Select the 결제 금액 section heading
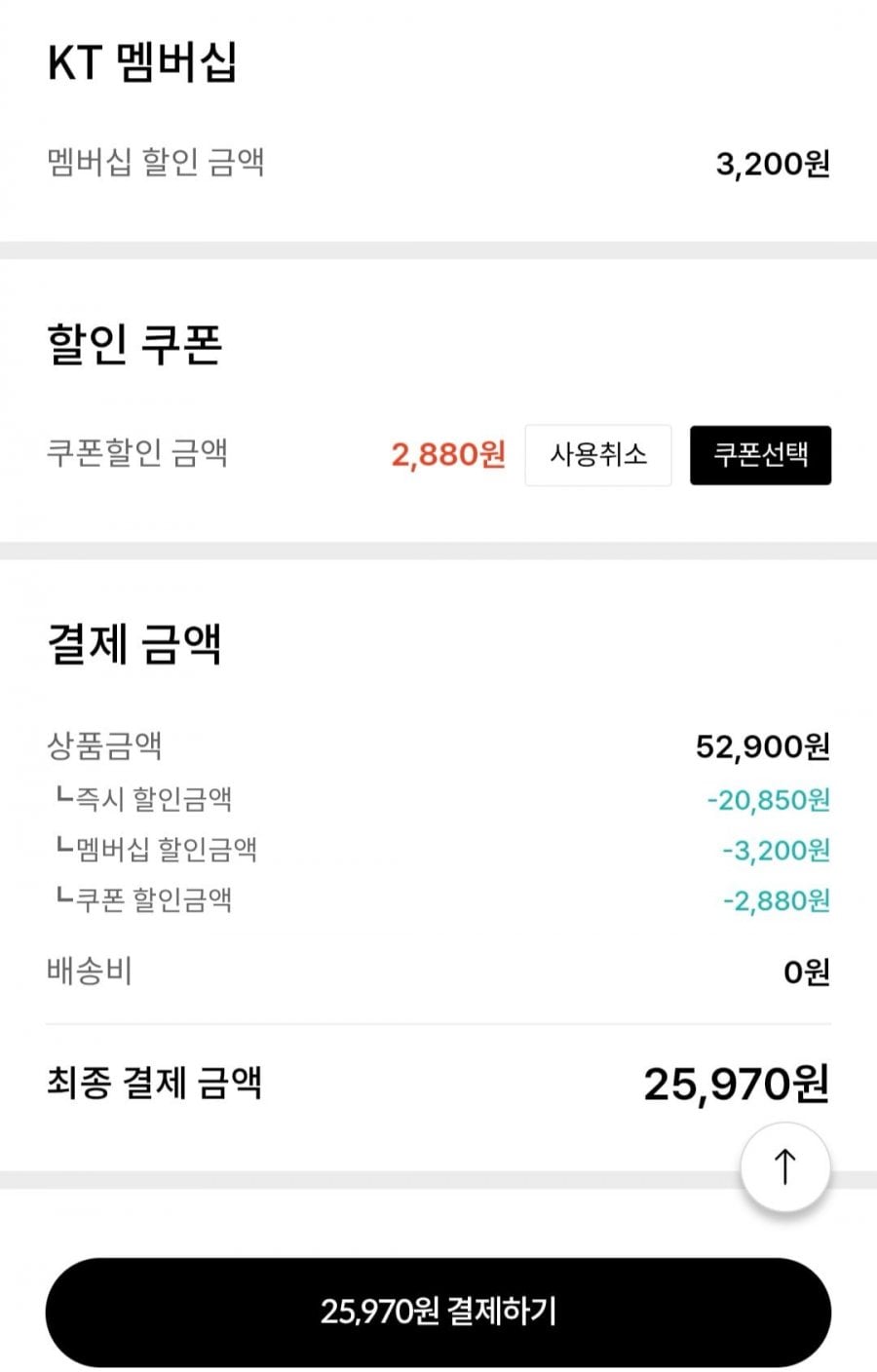Screen dimensions: 877x1372 [x=134, y=643]
